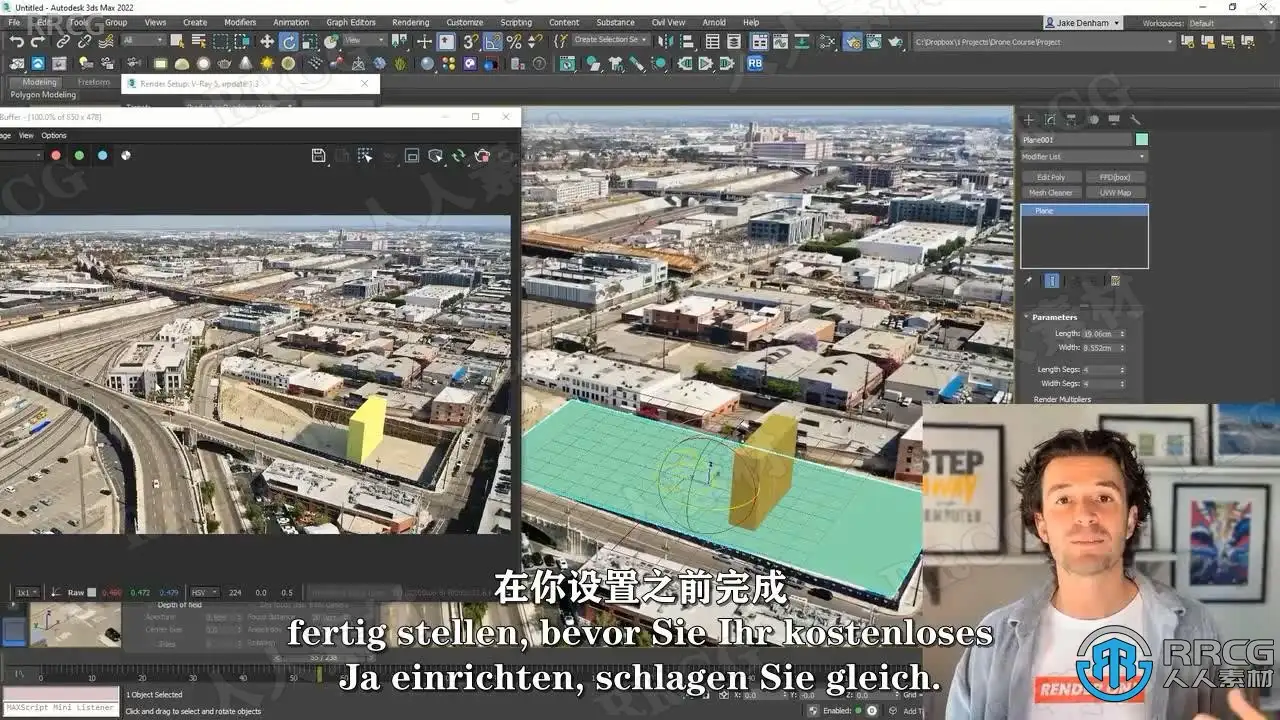Expand the Modifier List dropdown

1084,157
